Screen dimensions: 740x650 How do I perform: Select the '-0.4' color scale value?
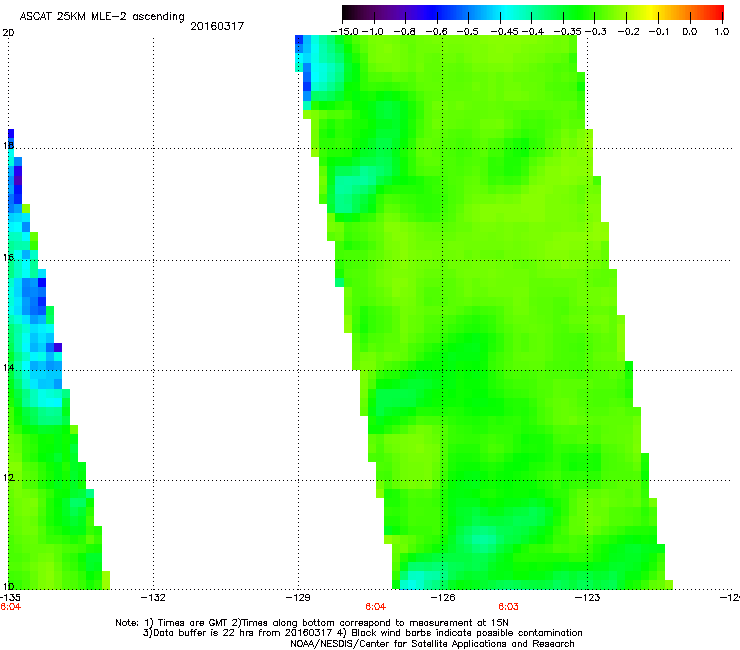click(x=531, y=32)
